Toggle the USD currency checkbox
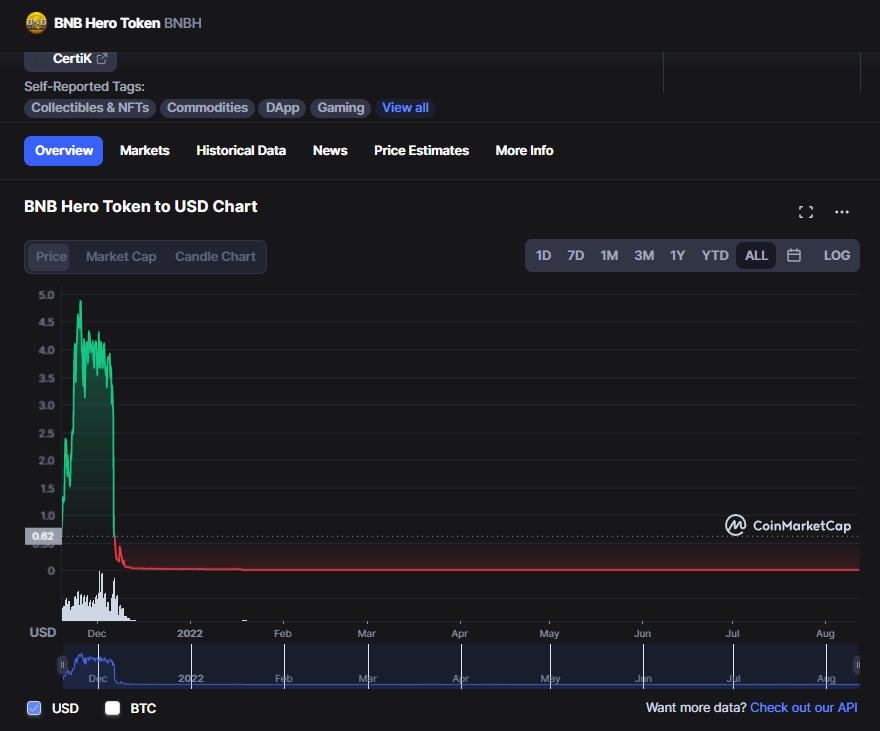 pos(34,708)
